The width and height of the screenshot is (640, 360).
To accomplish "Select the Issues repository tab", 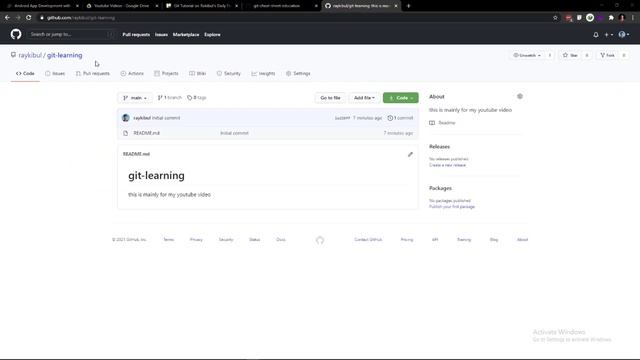I will 55,73.
